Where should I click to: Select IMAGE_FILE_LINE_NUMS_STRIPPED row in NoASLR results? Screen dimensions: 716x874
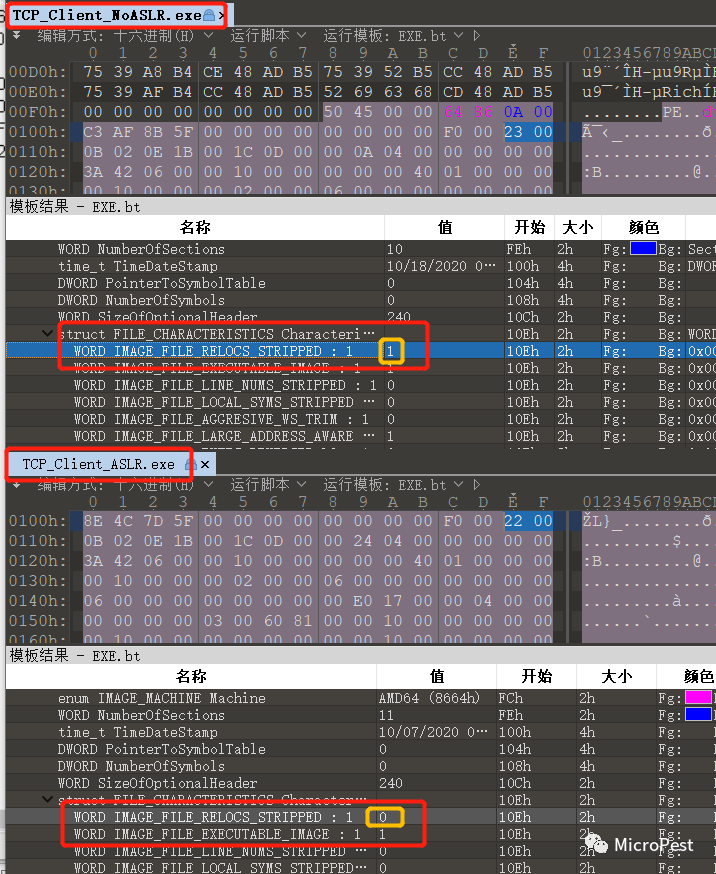361,385
